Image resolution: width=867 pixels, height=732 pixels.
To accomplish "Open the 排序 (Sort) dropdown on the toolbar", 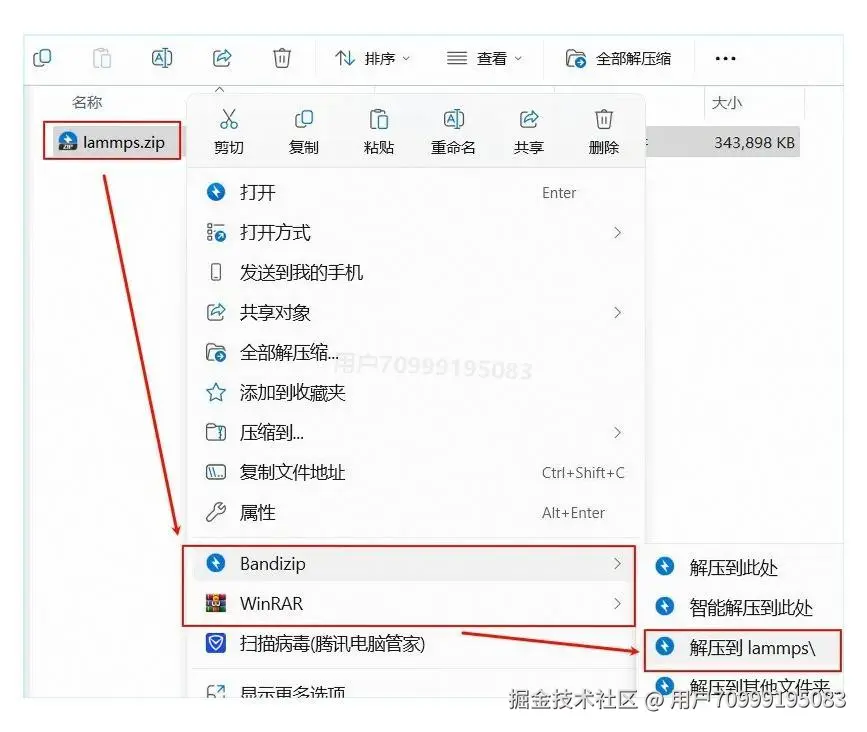I will pyautogui.click(x=373, y=57).
